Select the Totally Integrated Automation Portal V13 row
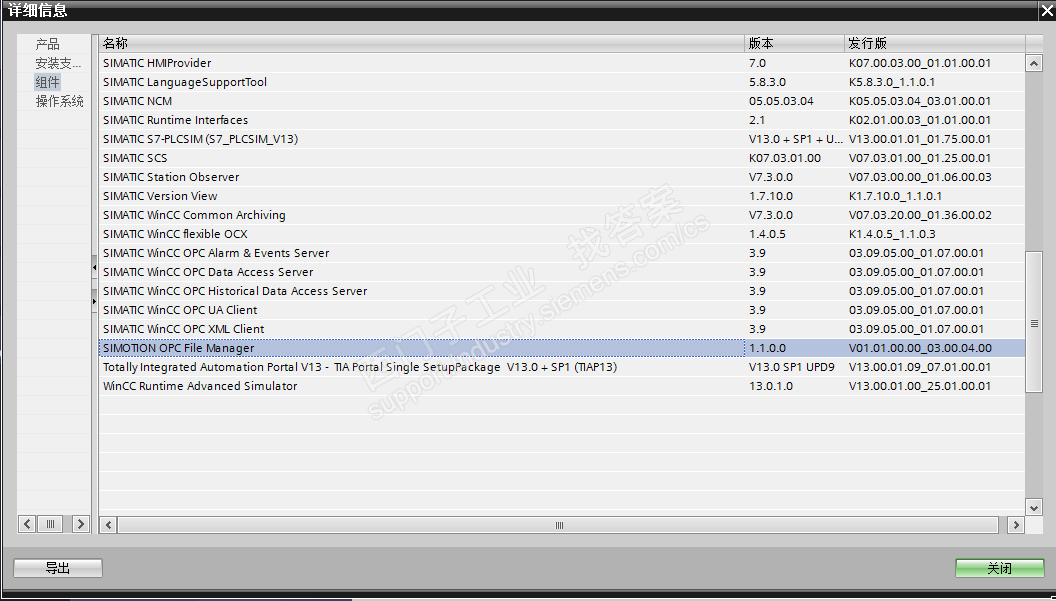 tap(562, 367)
